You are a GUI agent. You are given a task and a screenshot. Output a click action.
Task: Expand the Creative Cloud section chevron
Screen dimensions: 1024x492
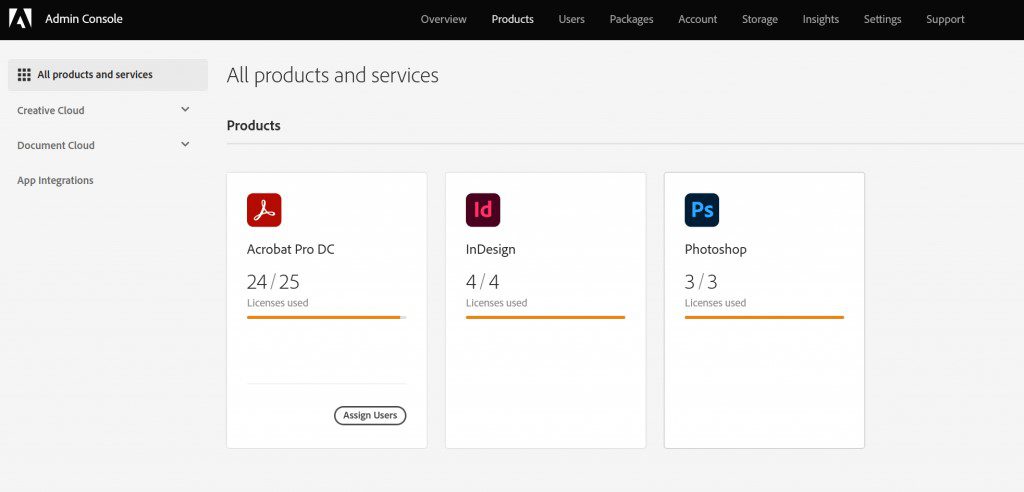coord(185,110)
